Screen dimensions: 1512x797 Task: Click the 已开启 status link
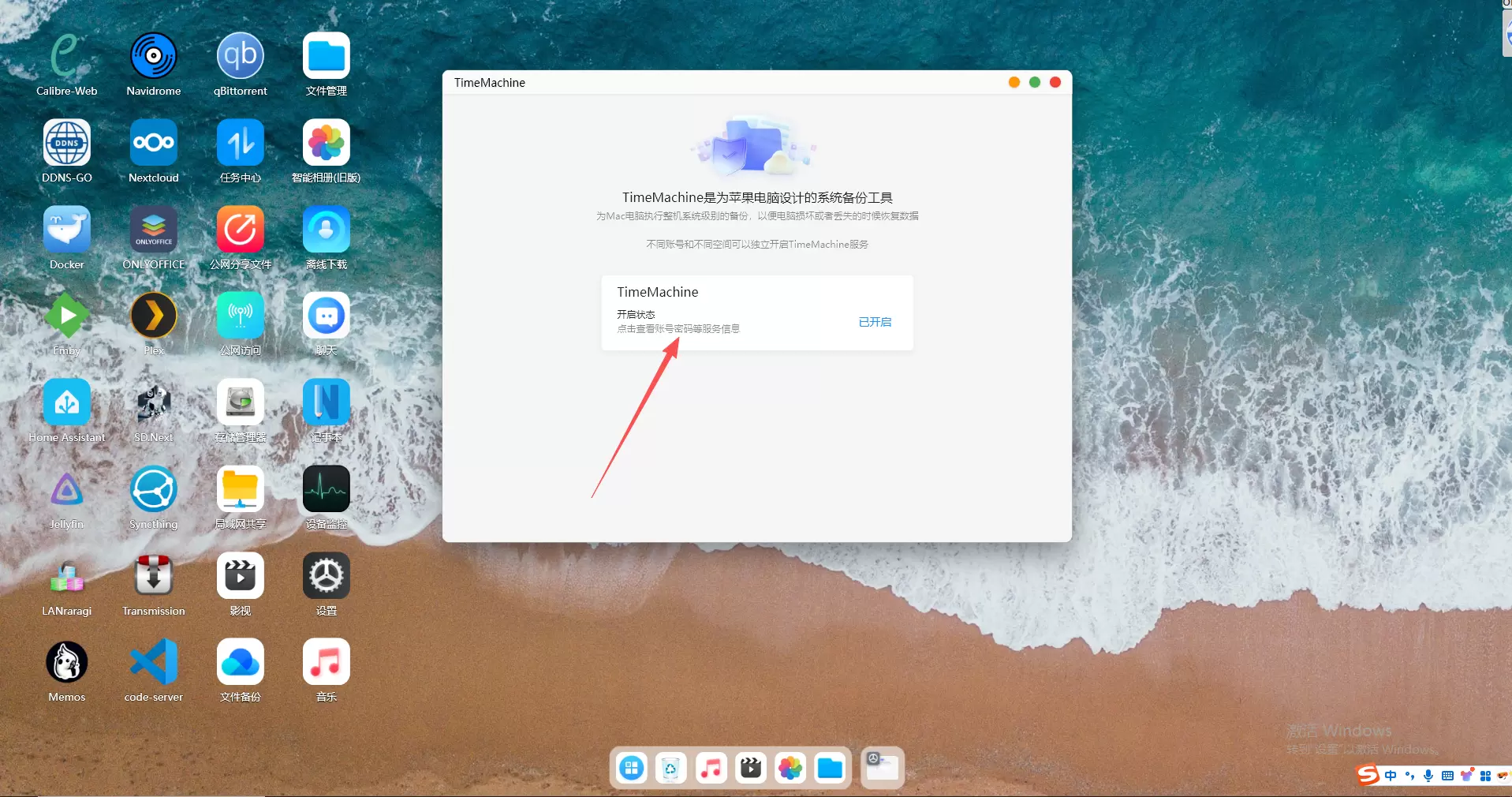874,322
